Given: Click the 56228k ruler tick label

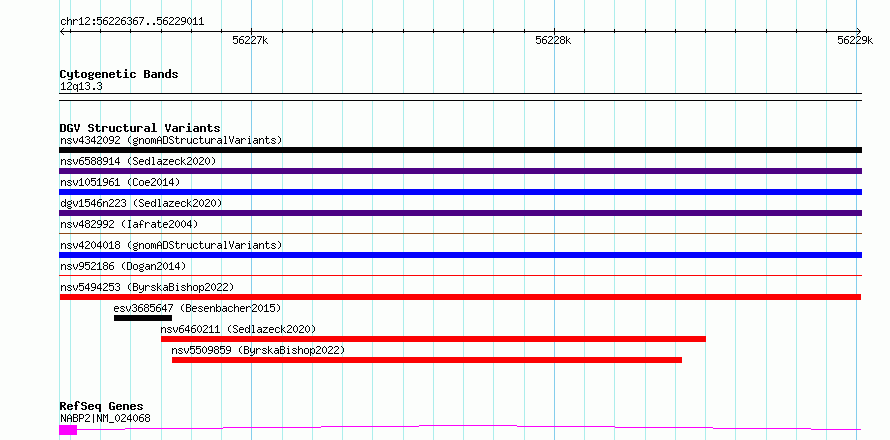Looking at the screenshot, I should pyautogui.click(x=553, y=40).
